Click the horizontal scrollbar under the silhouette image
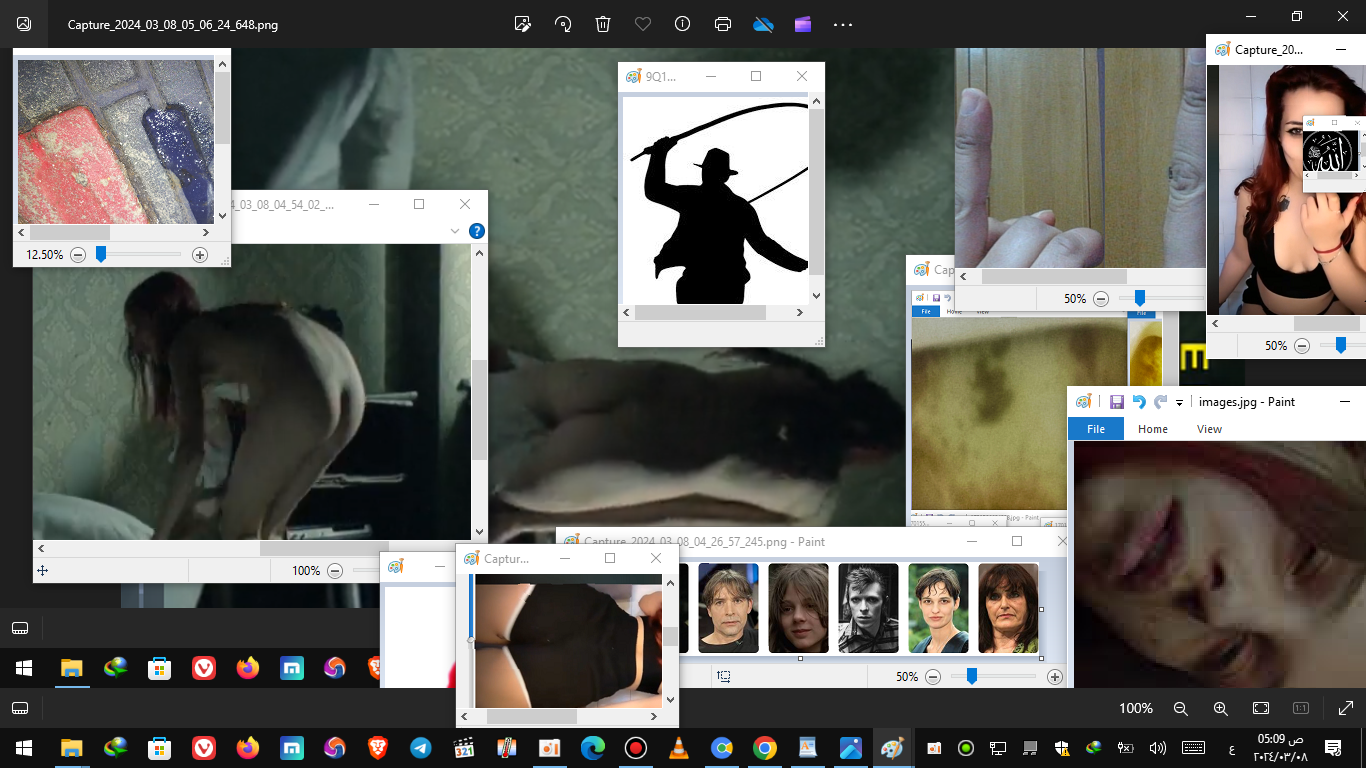This screenshot has height=768, width=1366. tap(700, 313)
